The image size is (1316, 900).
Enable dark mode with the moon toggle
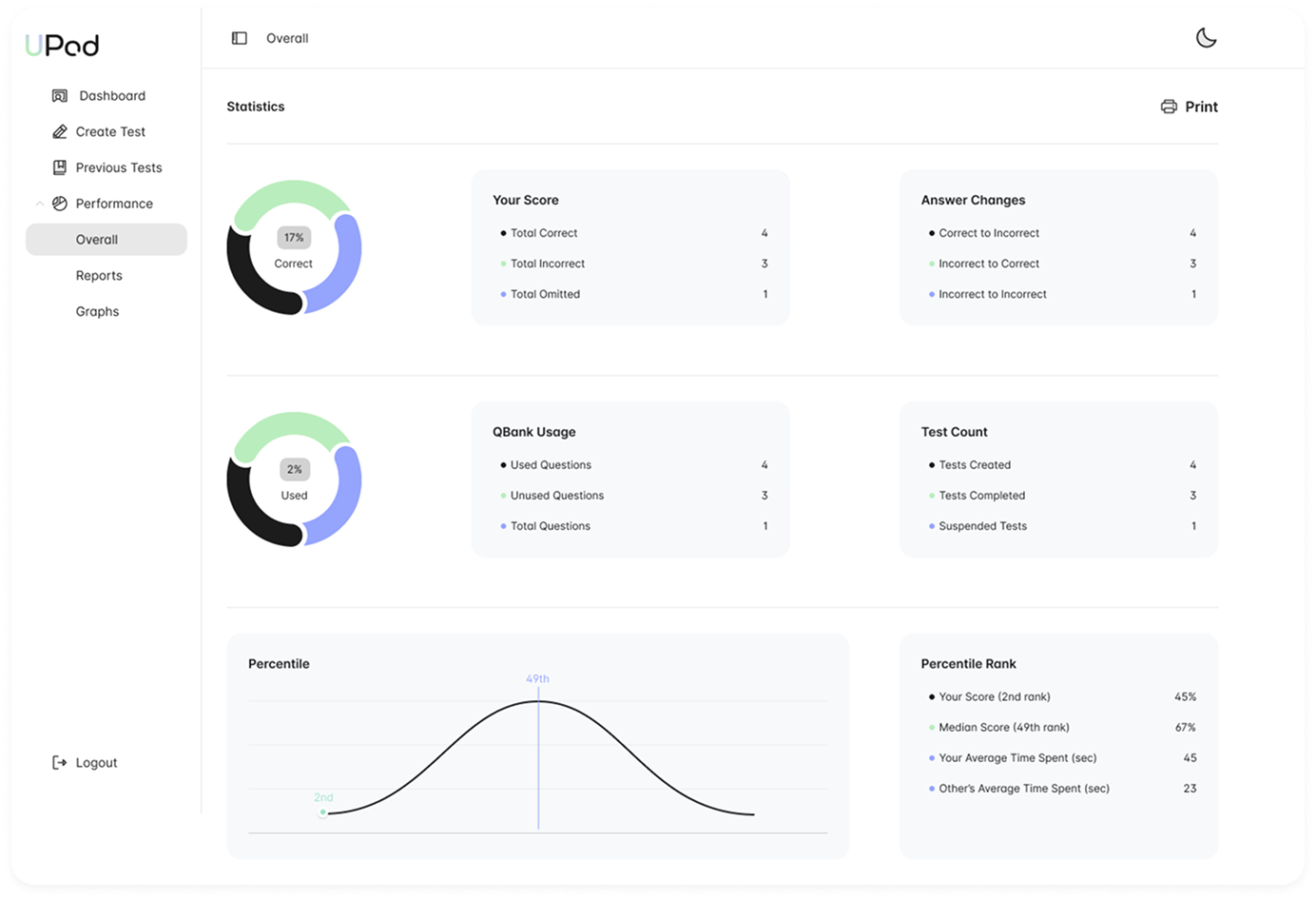(1206, 38)
